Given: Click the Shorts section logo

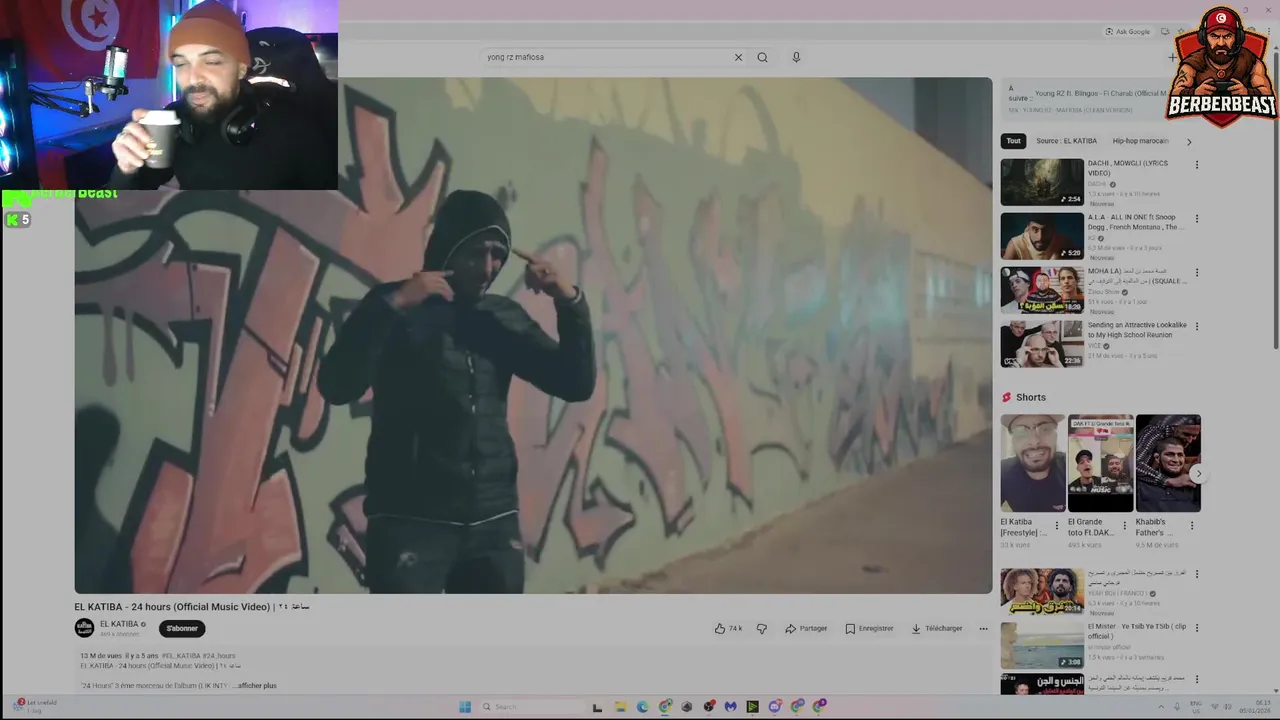Looking at the screenshot, I should coord(1006,397).
